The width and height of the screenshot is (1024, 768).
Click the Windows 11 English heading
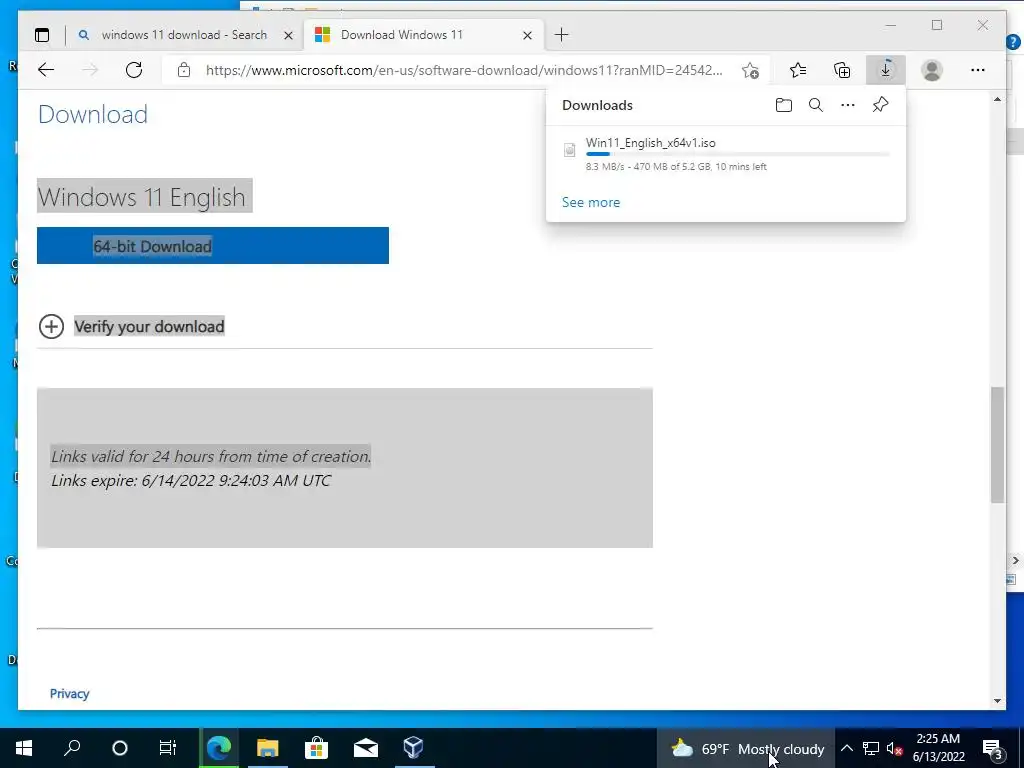coord(142,197)
